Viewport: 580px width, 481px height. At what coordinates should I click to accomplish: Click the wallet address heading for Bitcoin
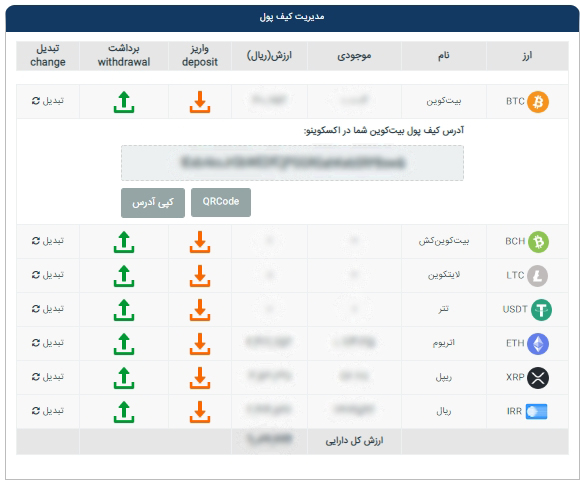click(x=384, y=131)
